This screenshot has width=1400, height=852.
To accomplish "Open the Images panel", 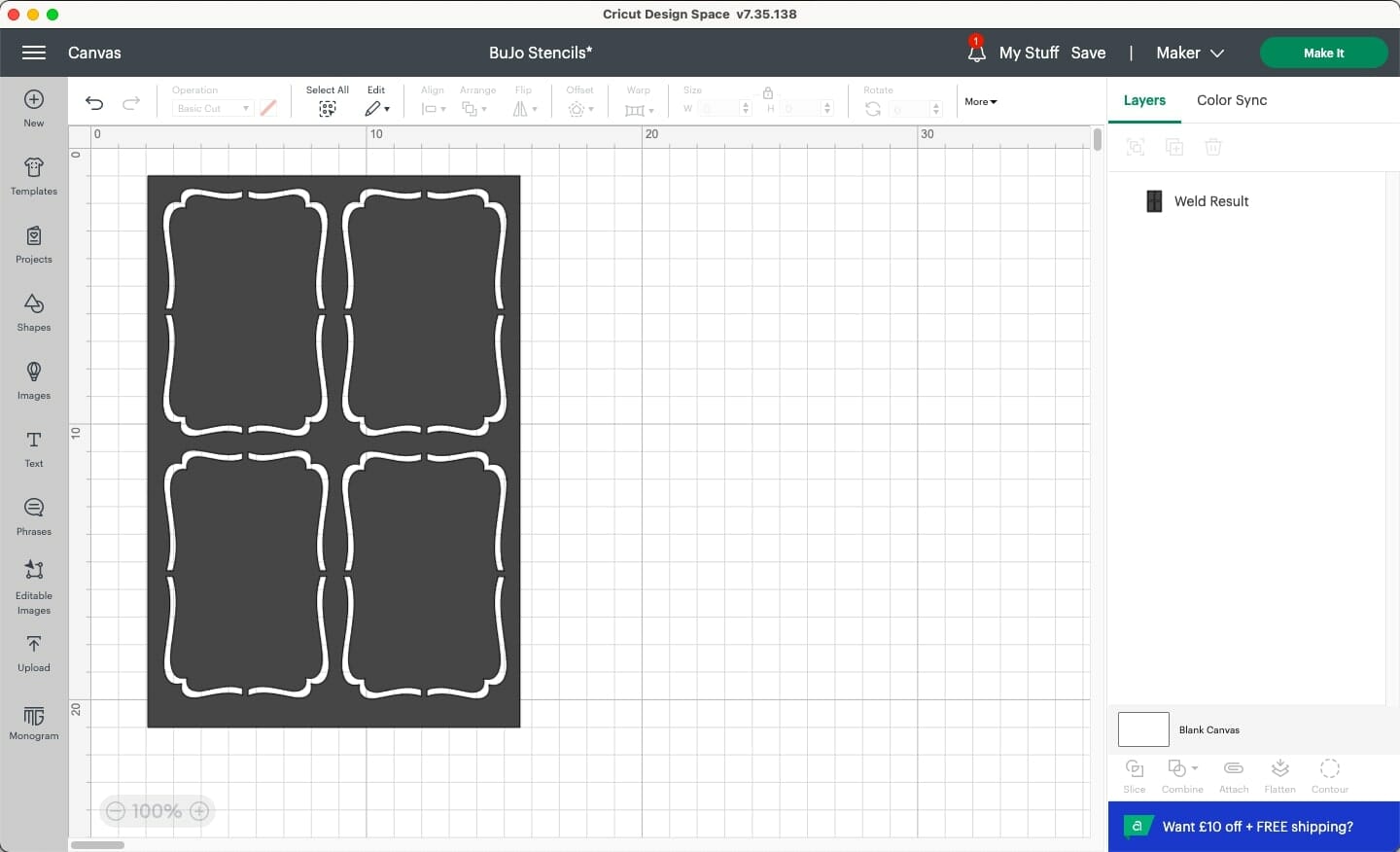I will tap(33, 380).
